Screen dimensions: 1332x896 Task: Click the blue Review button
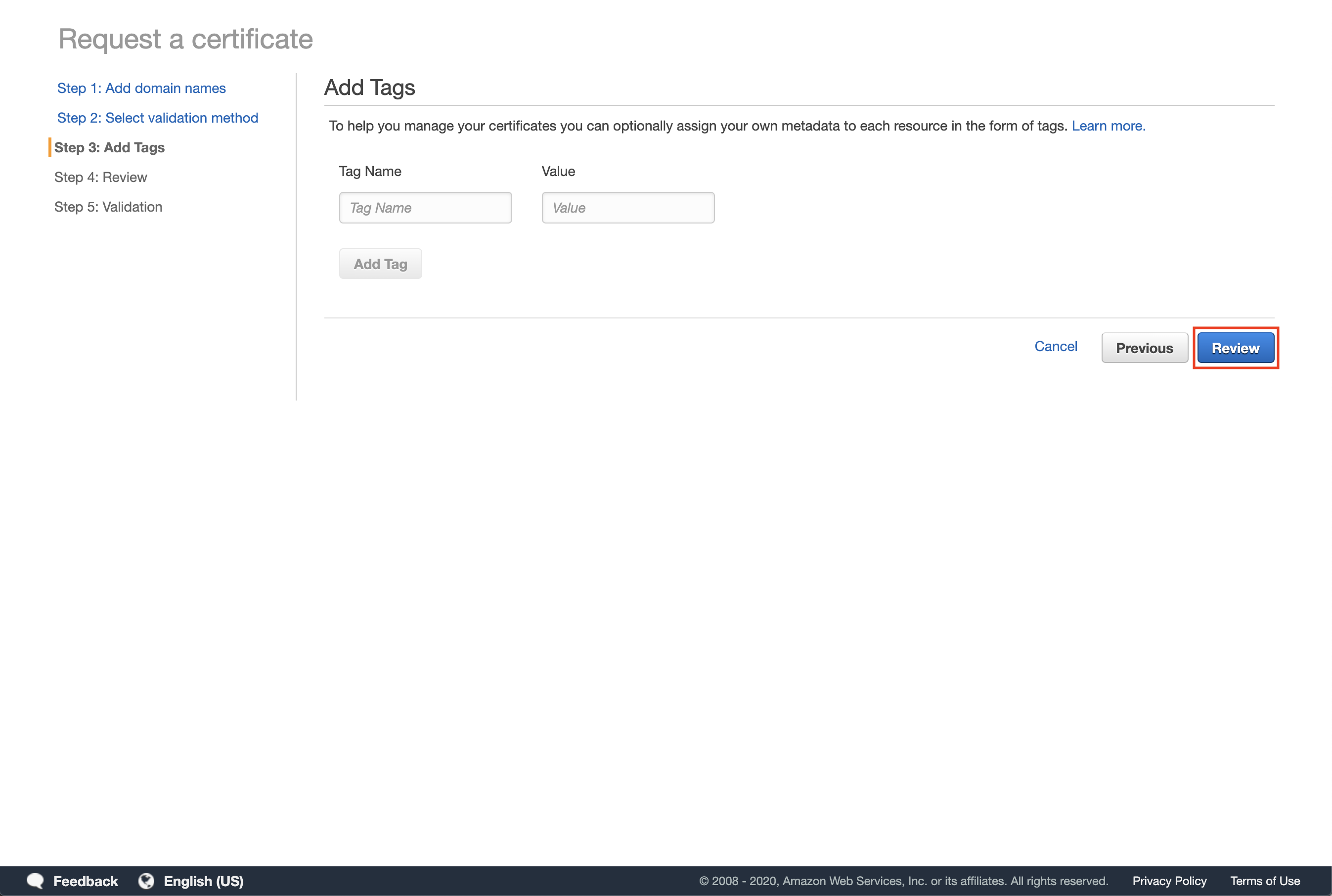(1235, 348)
